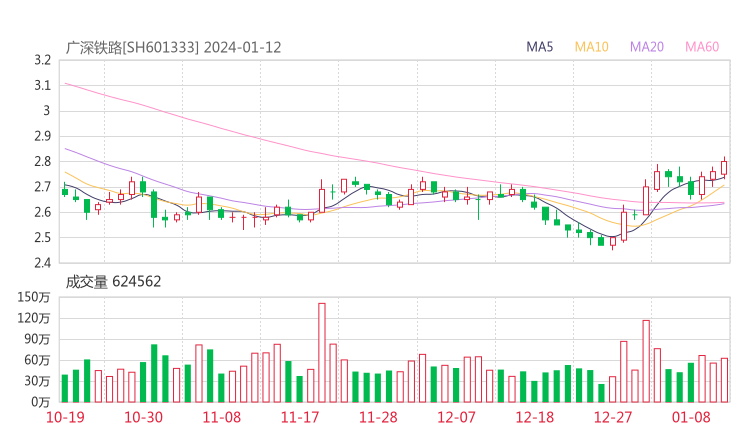740x440 pixels.
Task: Click the 11-17 date axis label
Action: pyautogui.click(x=300, y=417)
